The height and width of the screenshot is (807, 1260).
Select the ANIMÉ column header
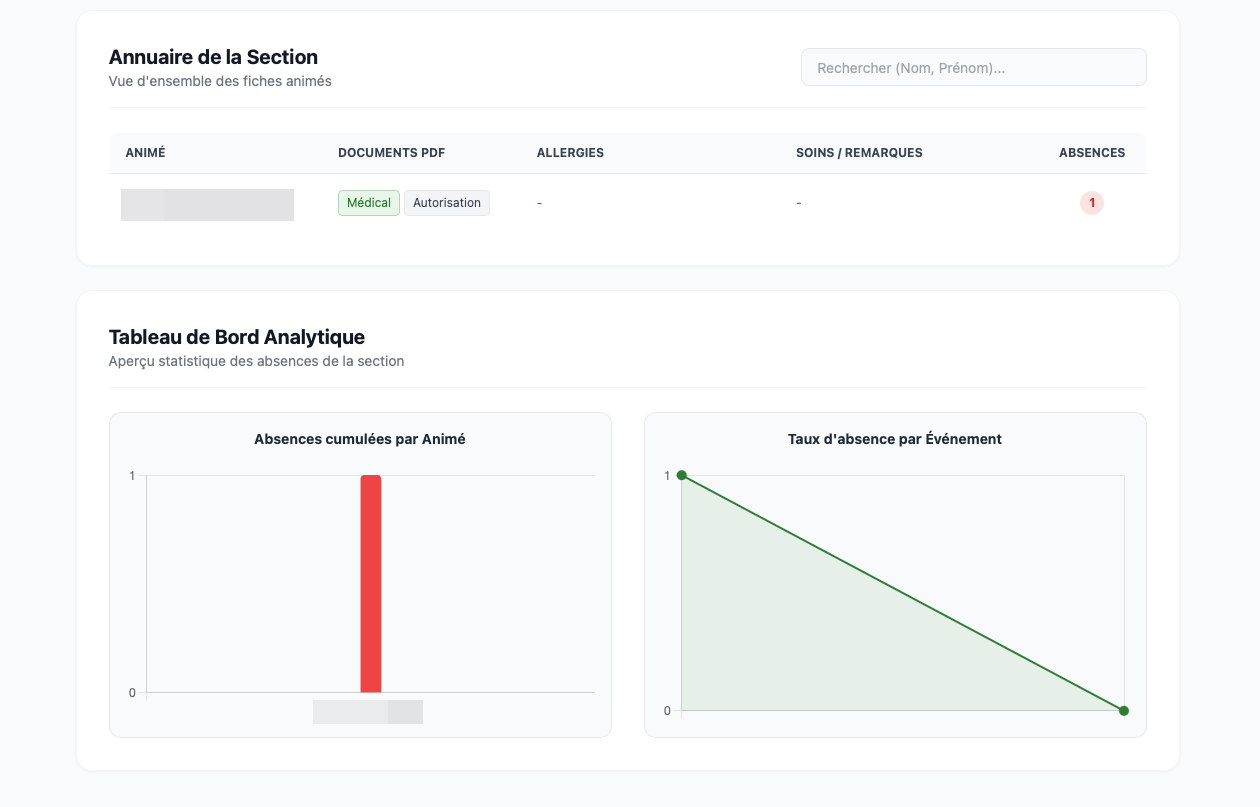tap(145, 153)
